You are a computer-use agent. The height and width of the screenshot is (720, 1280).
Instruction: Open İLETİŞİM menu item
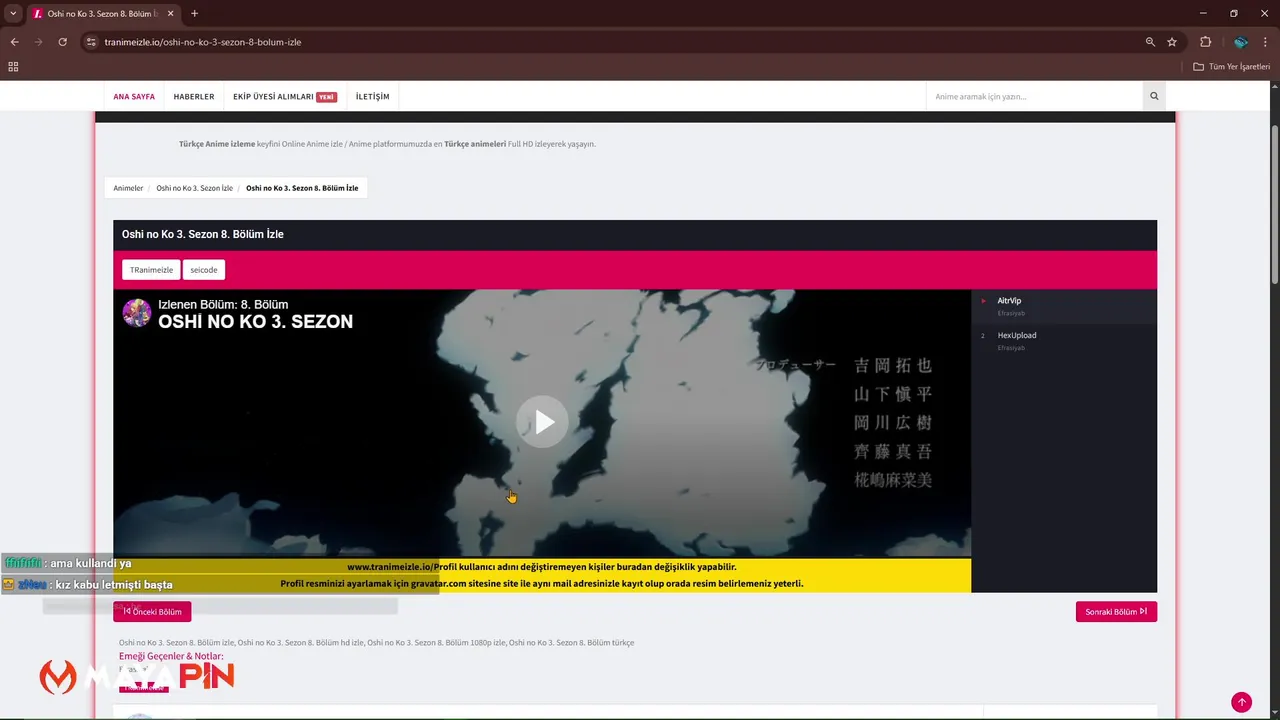tap(372, 97)
